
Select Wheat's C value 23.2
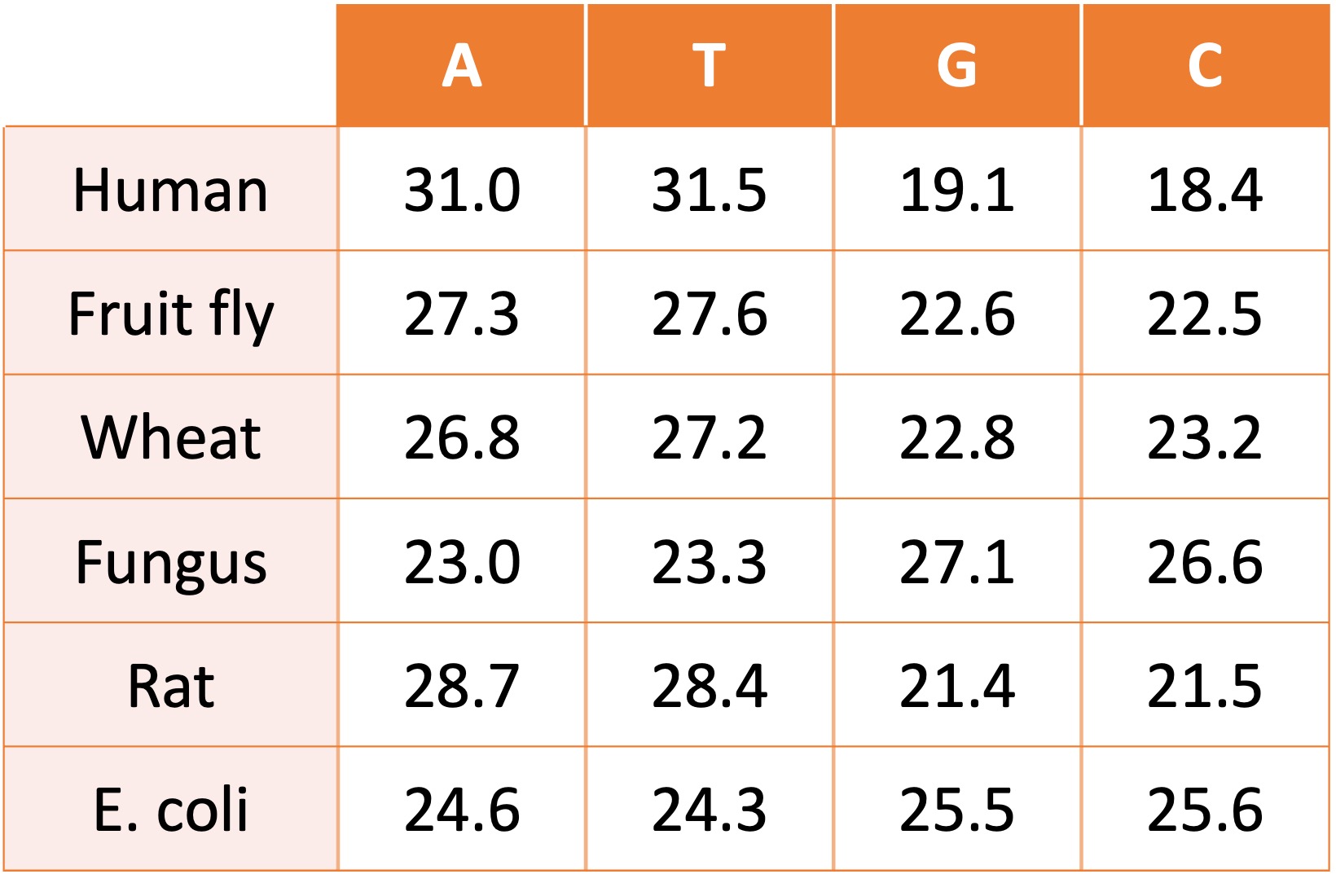pos(1205,437)
